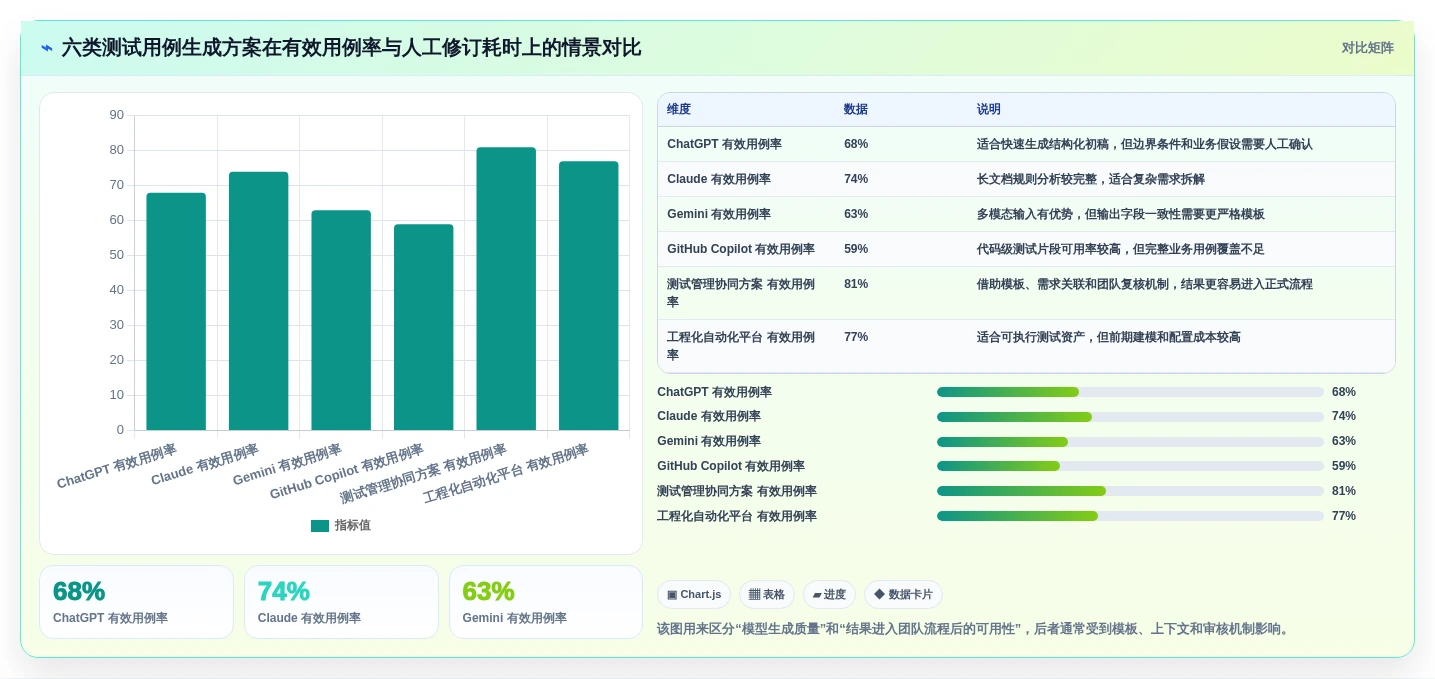Image resolution: width=1435 pixels, height=679 pixels.
Task: Select the Chart.js chip
Action: click(694, 594)
